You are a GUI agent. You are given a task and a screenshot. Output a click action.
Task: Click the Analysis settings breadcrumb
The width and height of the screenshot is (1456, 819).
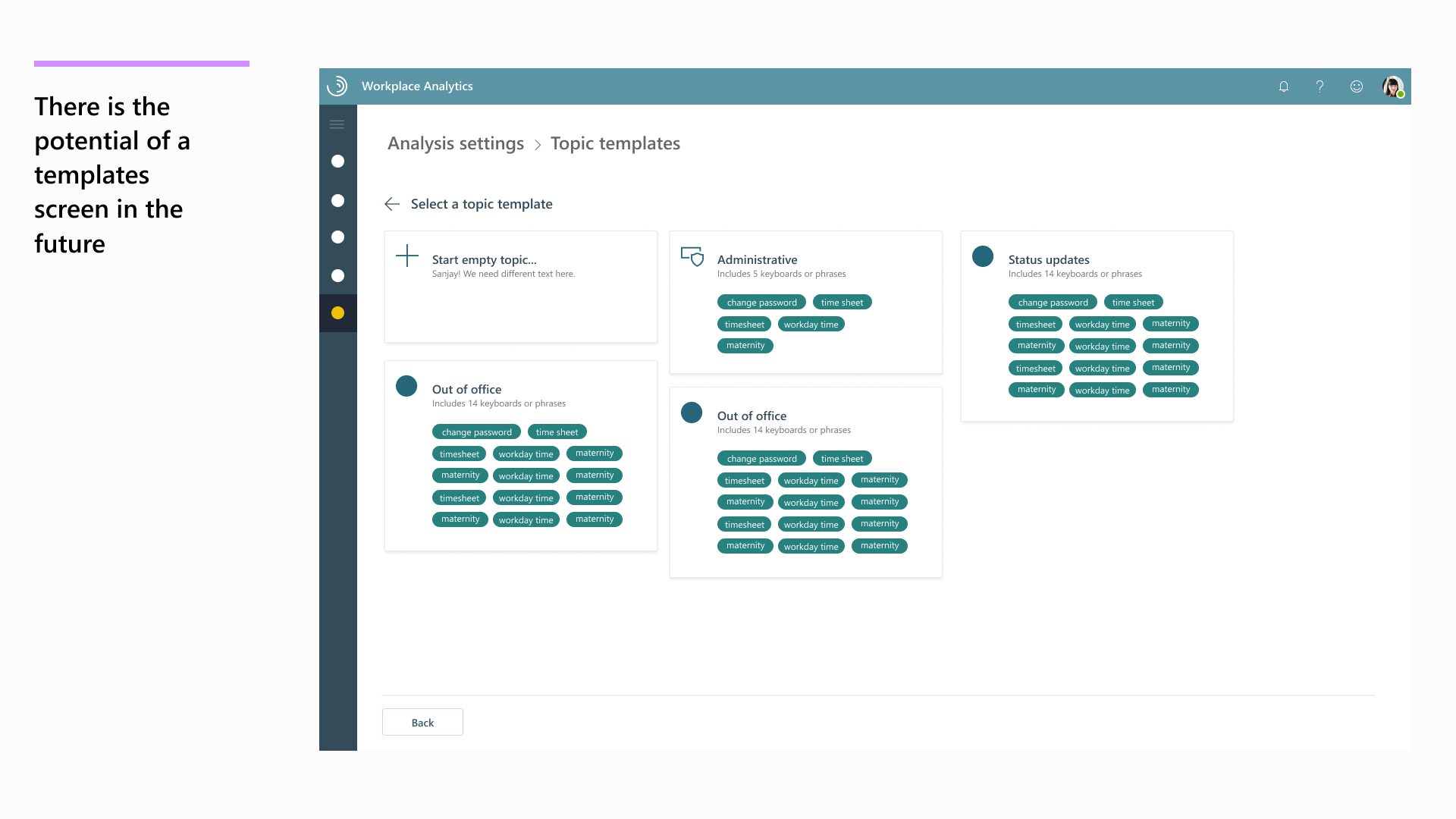tap(455, 143)
